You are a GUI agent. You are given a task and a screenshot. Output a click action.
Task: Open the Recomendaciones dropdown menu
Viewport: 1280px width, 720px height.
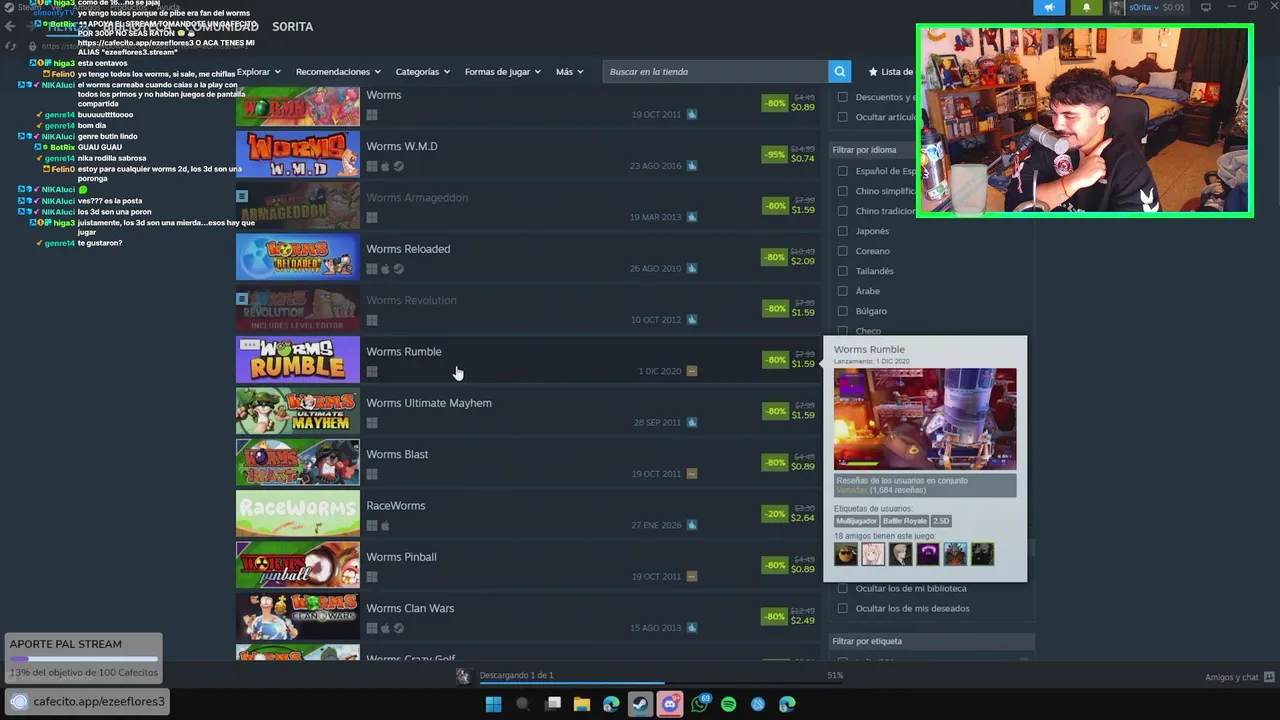338,72
